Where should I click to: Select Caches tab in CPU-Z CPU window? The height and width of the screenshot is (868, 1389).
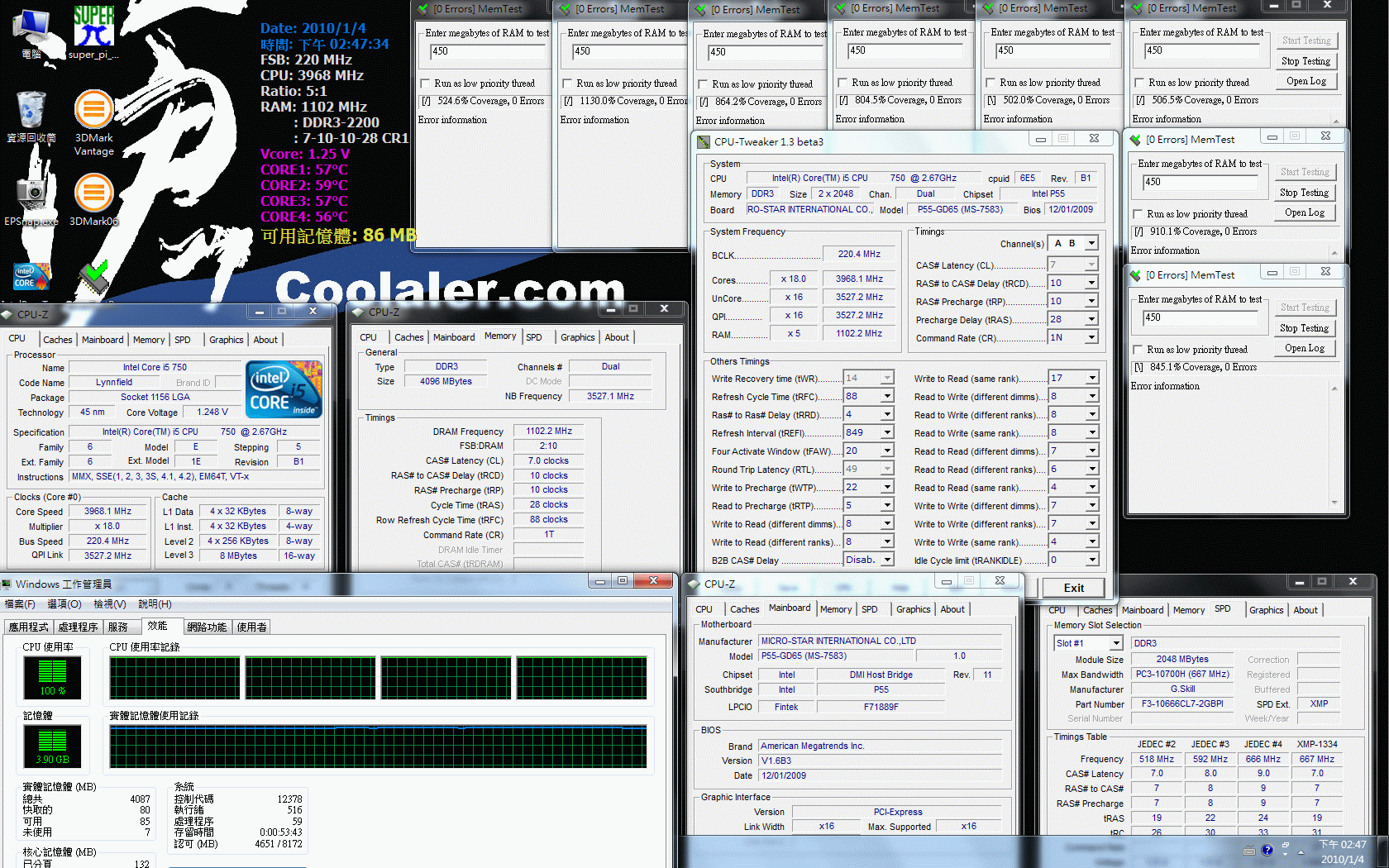point(58,340)
